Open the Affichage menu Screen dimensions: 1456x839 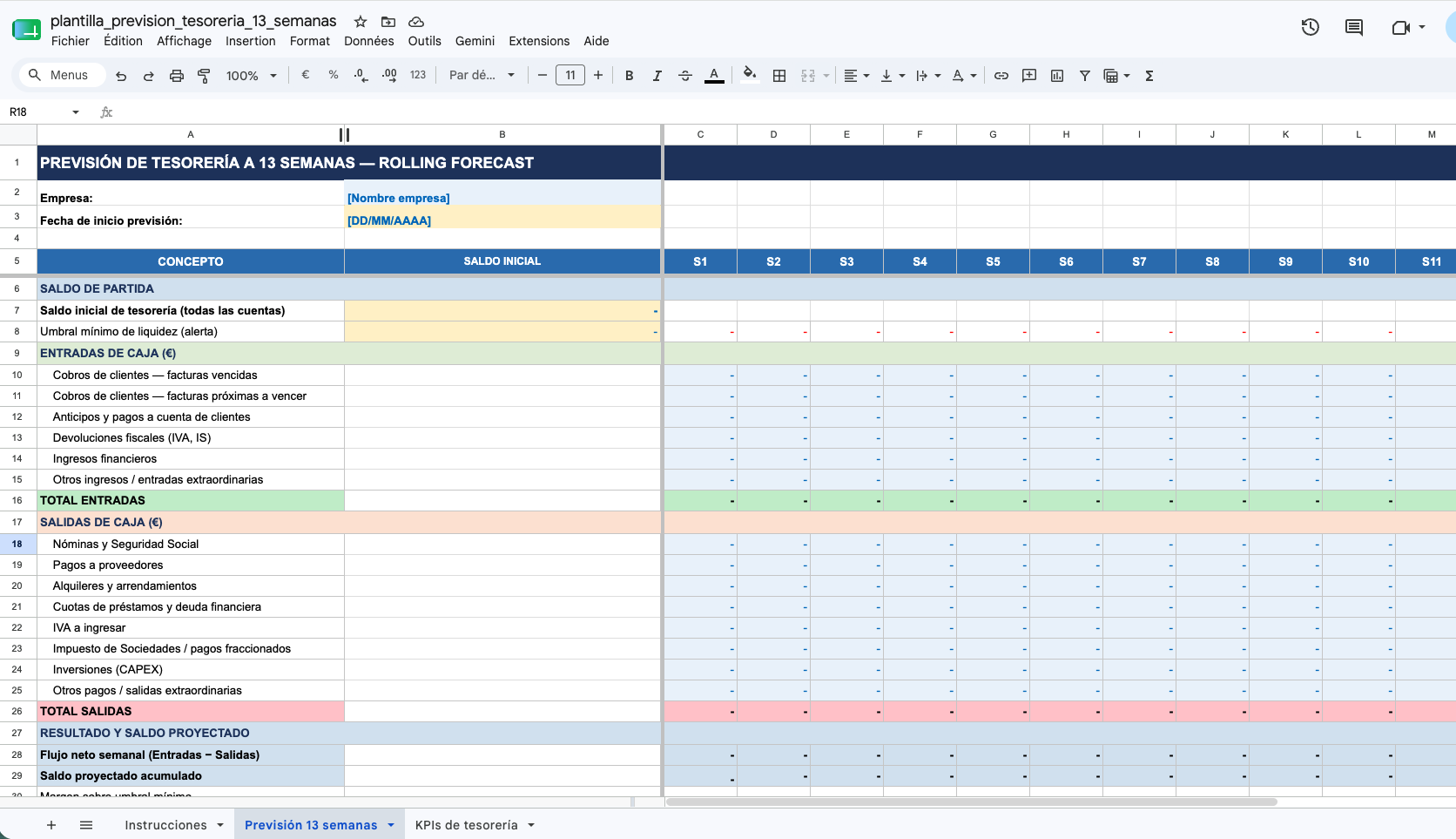point(184,41)
